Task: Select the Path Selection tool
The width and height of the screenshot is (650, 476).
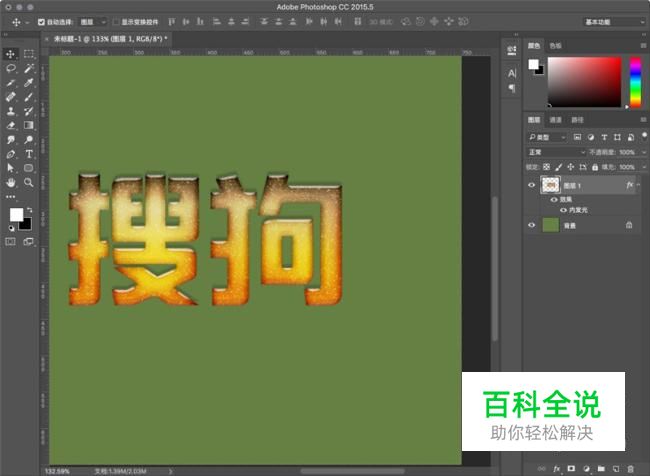Action: coord(10,168)
